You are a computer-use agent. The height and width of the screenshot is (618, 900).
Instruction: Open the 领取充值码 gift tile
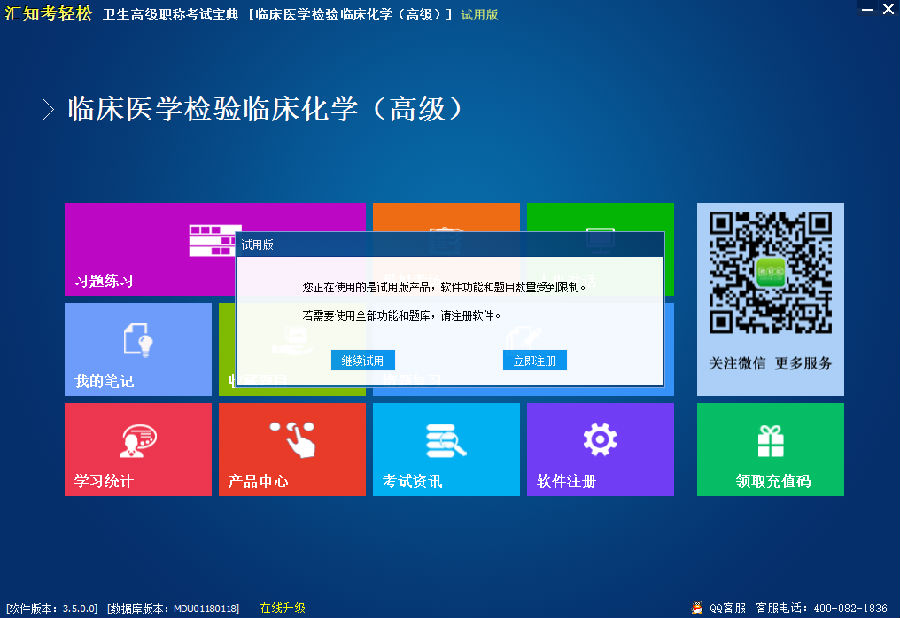tap(770, 449)
